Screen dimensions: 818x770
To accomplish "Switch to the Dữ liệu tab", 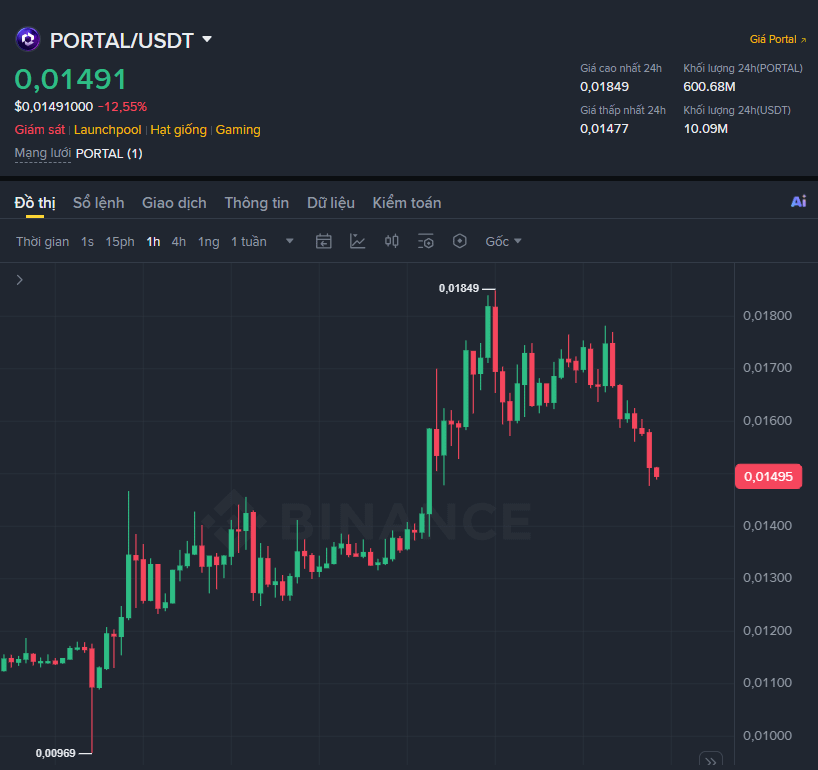I will (331, 203).
